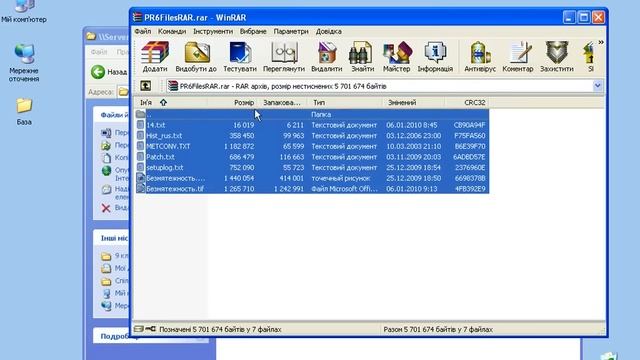Select the Hist_rus.txt file row
Screen dimensions: 640x360
(312, 136)
